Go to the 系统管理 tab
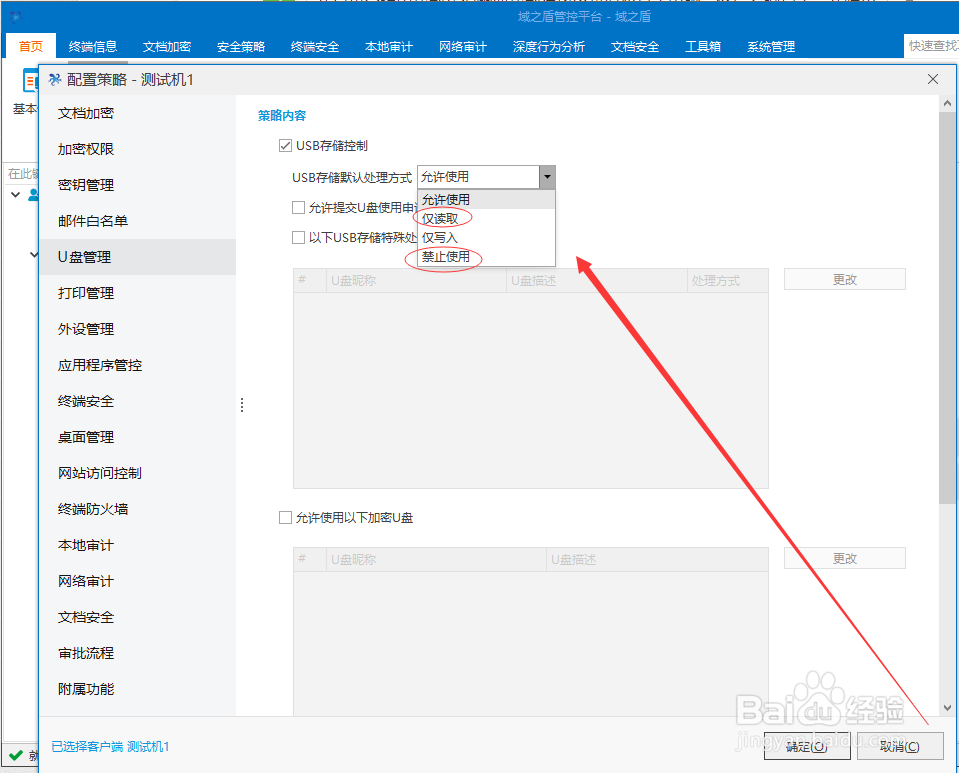The height and width of the screenshot is (773, 959). [771, 46]
